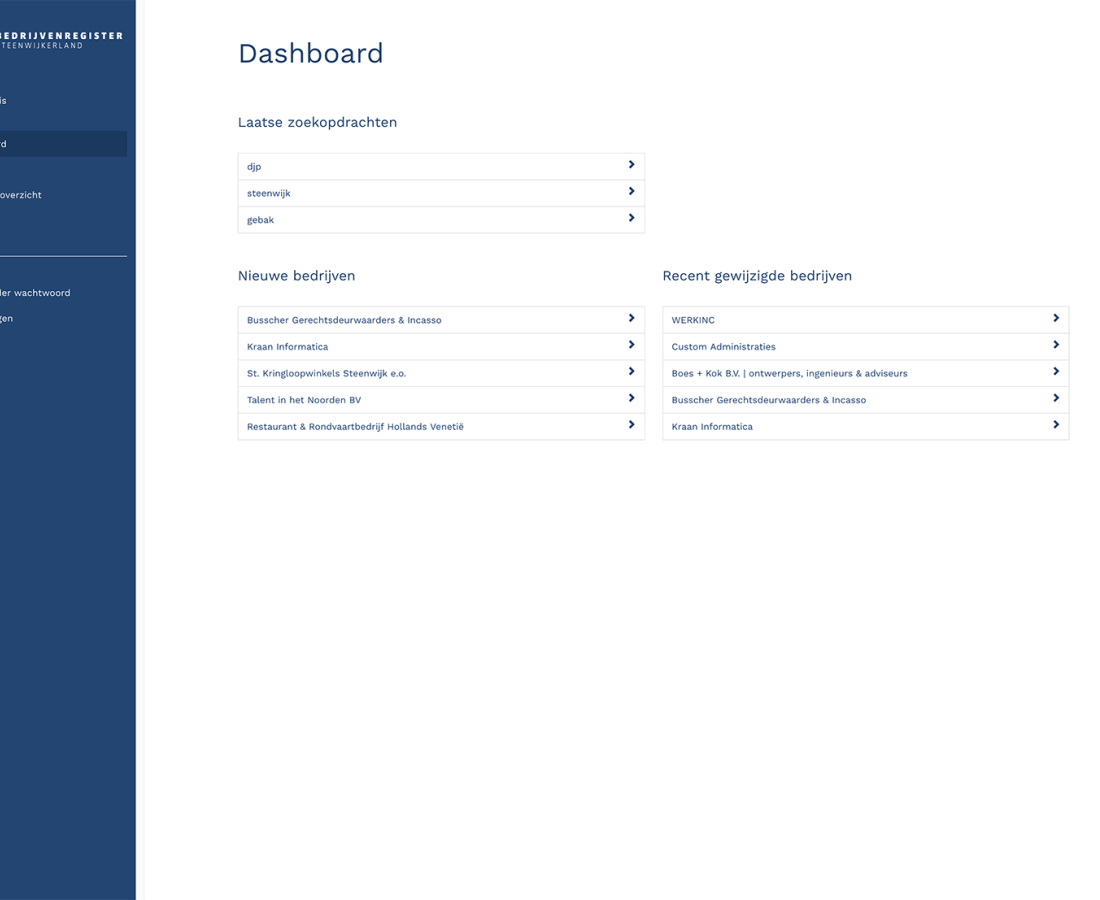1100x900 pixels.
Task: Click chevron beside Busscher in Nieuwe bedrijven
Action: pos(631,318)
